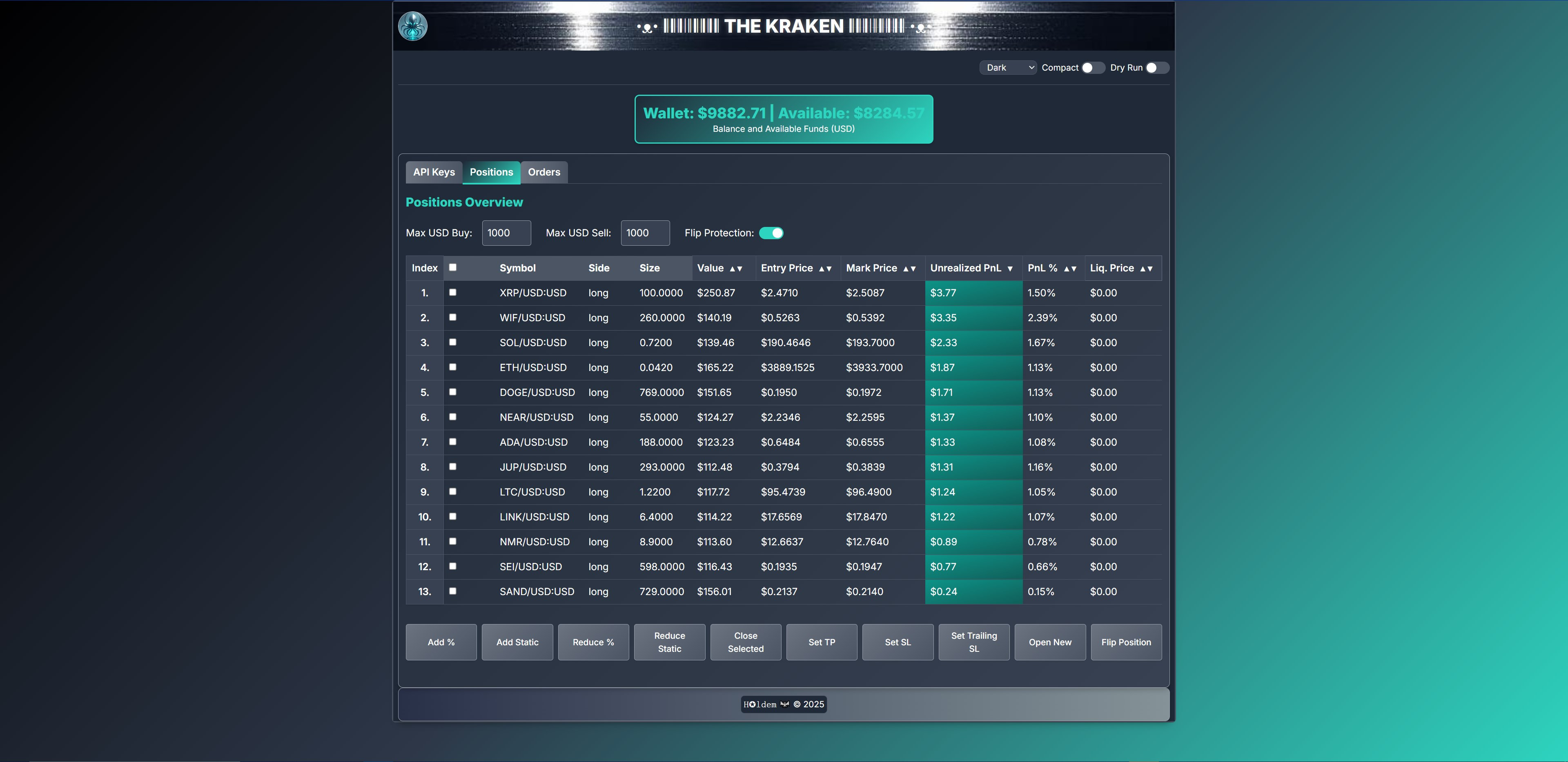Click the Close Selected button
This screenshot has height=762, width=1568.
click(x=746, y=642)
